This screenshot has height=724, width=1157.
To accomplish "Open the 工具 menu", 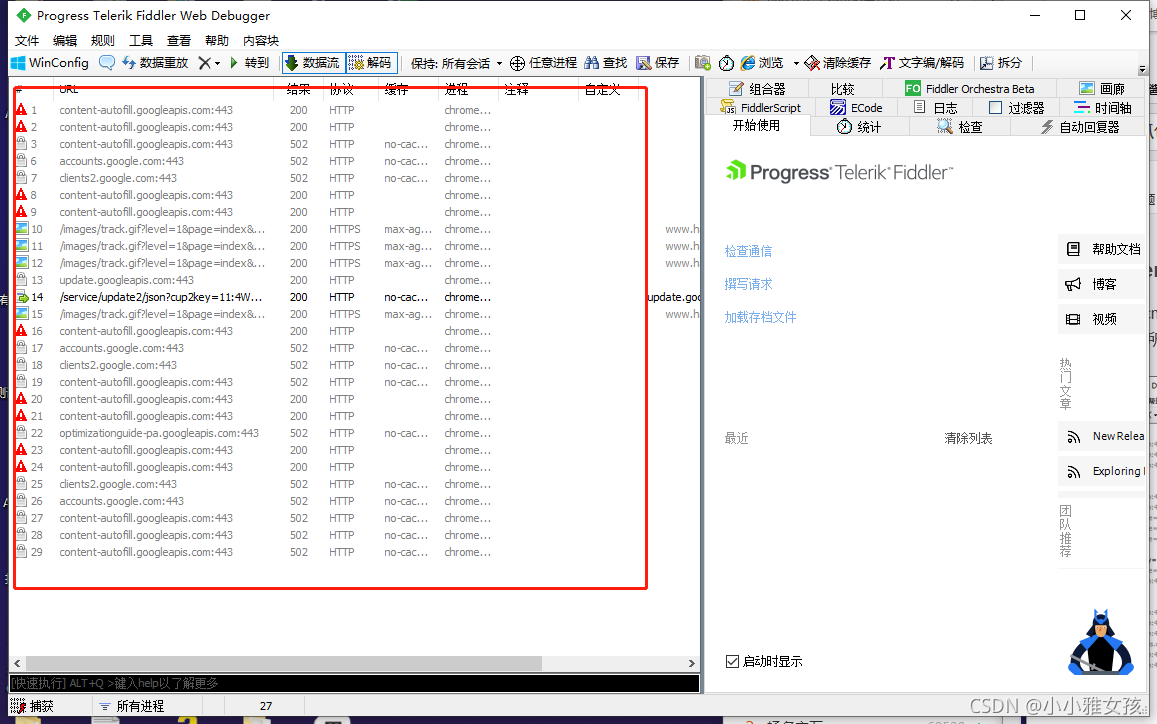I will pos(141,41).
